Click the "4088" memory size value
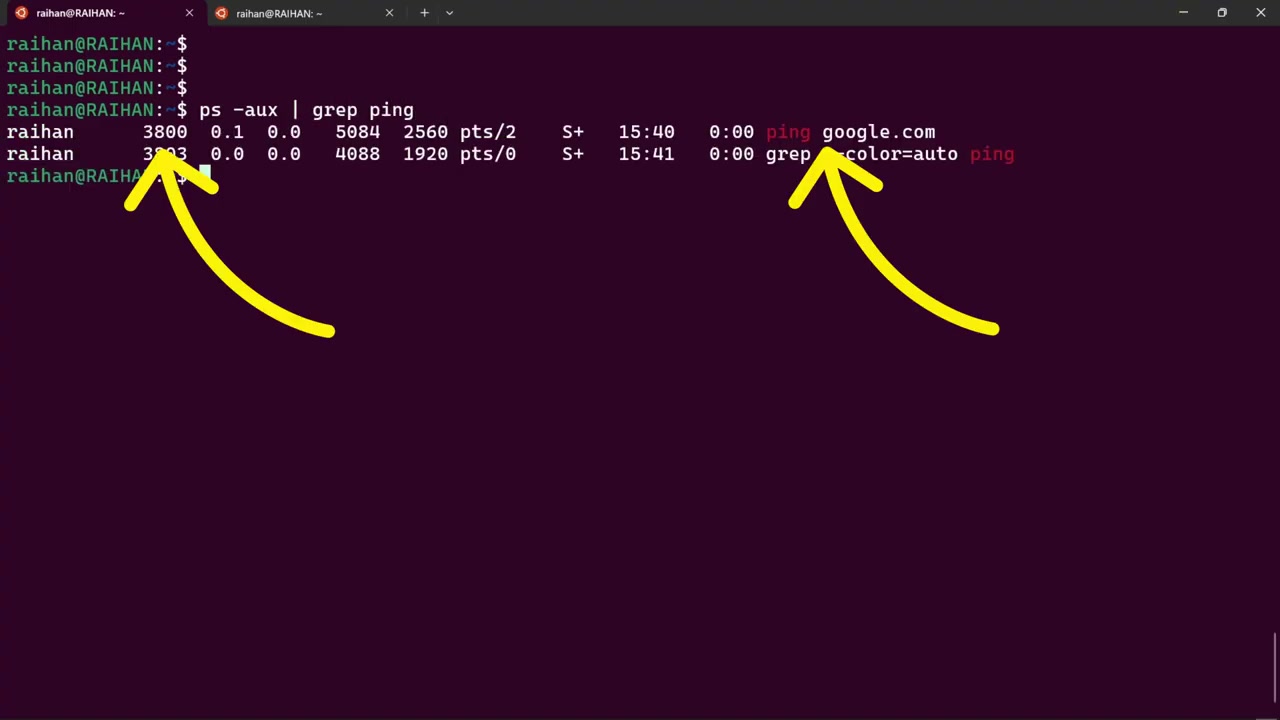 pyautogui.click(x=357, y=154)
